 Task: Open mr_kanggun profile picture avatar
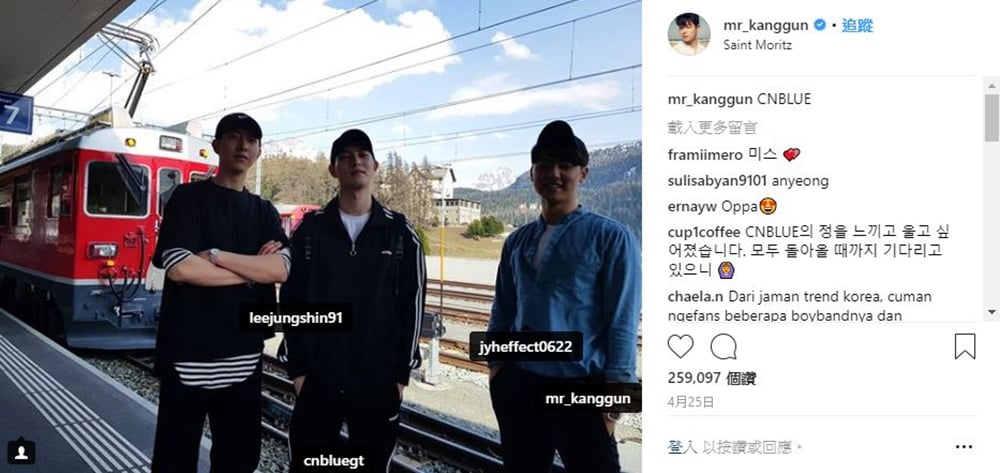[x=689, y=34]
